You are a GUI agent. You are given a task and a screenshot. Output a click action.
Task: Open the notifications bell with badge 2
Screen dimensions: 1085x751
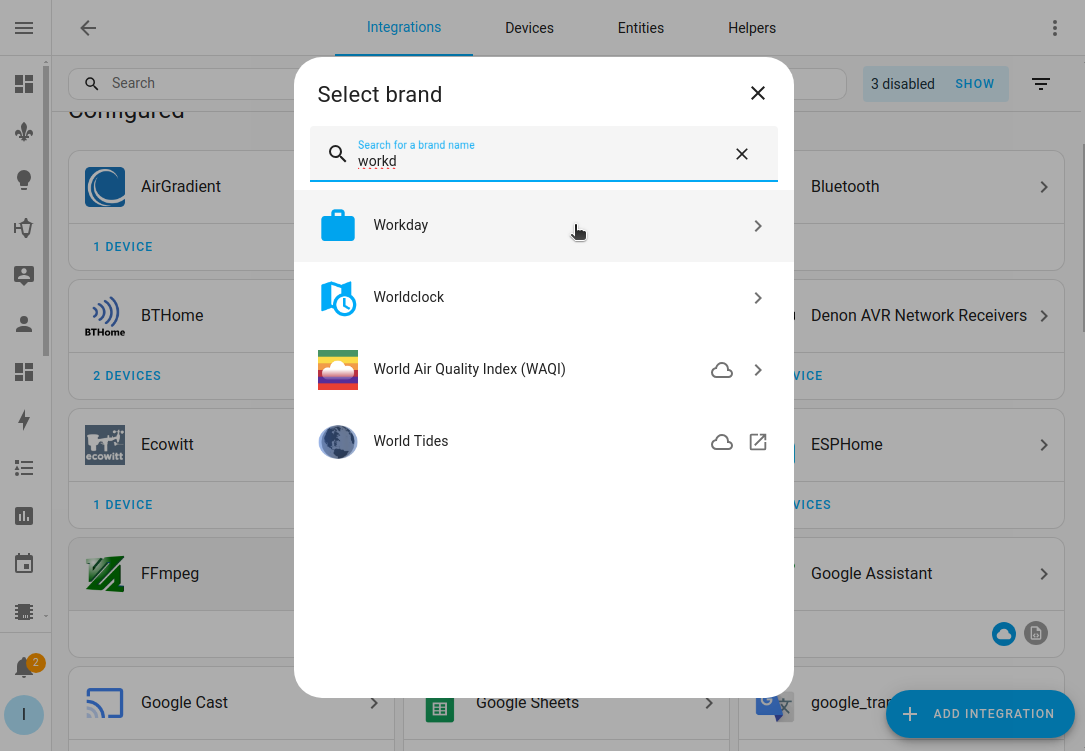click(x=24, y=663)
